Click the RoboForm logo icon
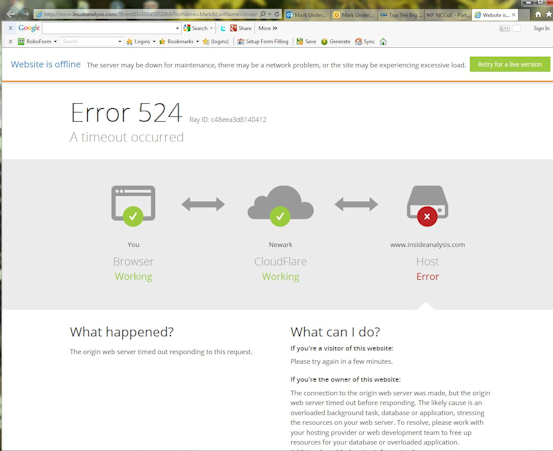 pos(21,42)
